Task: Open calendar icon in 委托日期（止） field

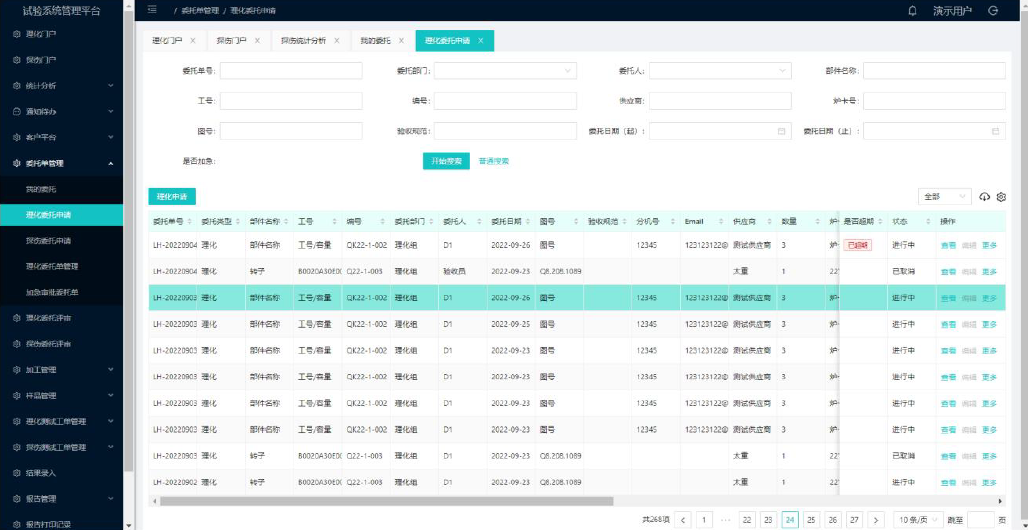Action: coord(995,131)
